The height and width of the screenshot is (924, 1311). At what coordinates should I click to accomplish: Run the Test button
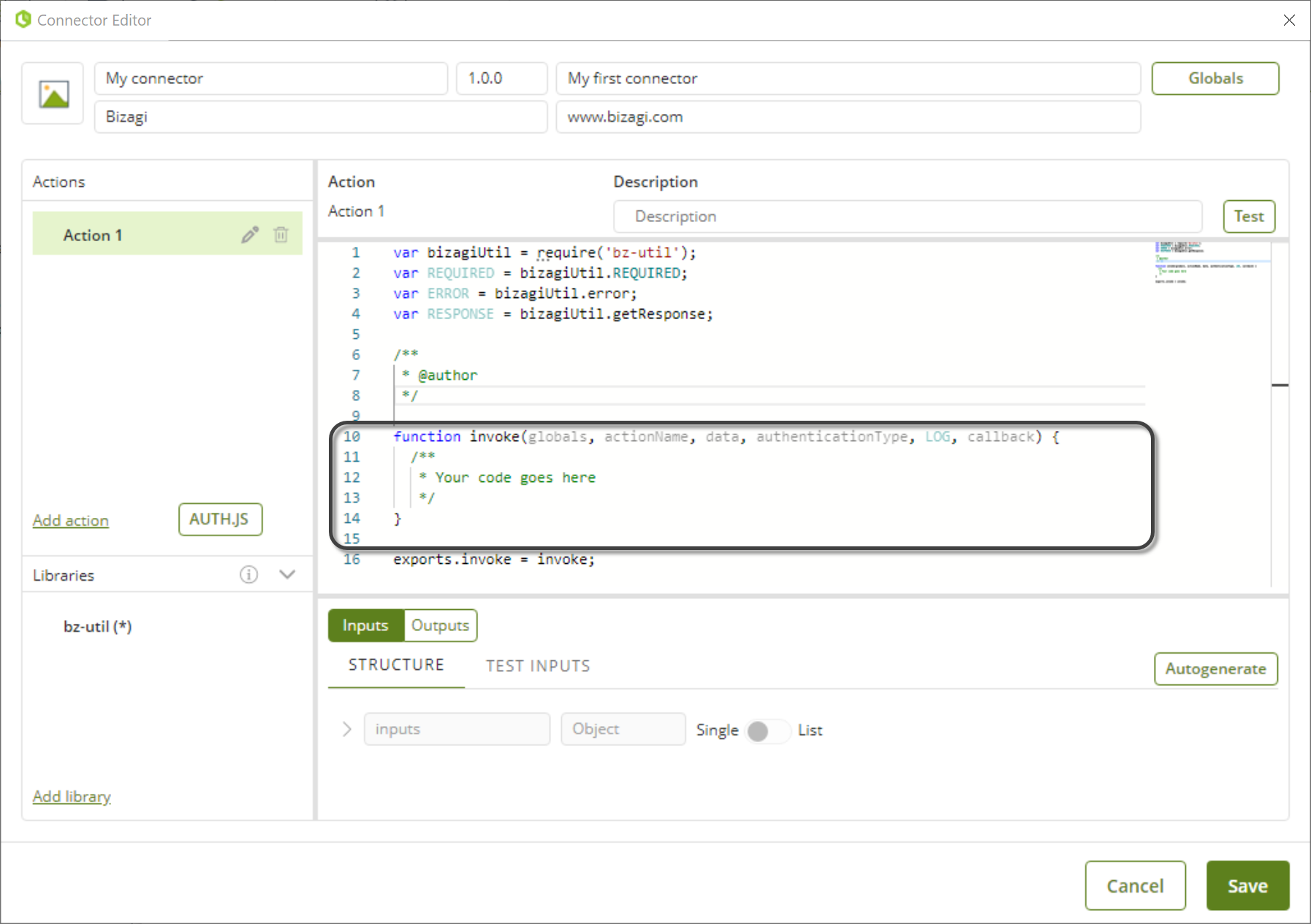1249,216
